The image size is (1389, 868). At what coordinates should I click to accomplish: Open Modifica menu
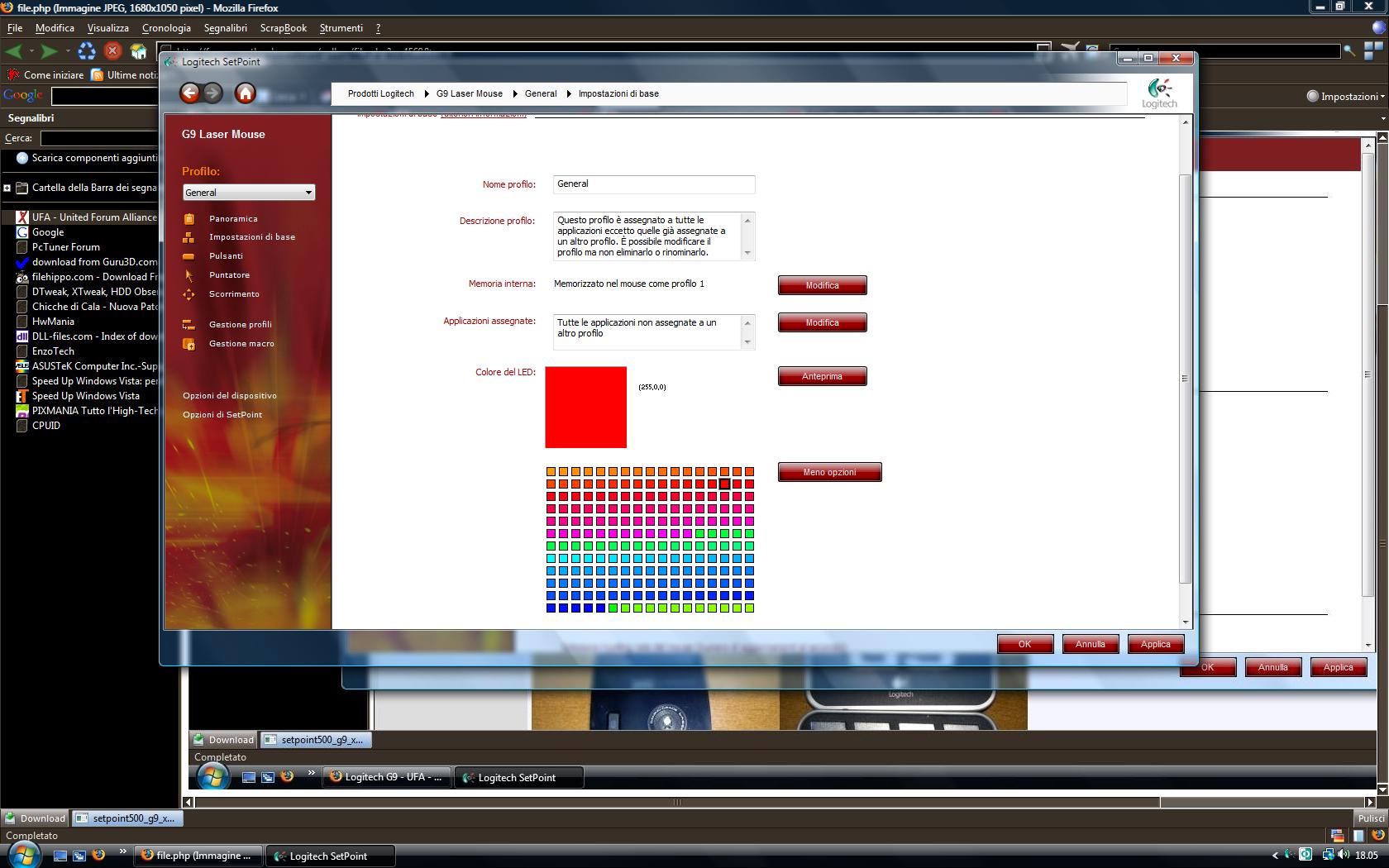click(x=55, y=28)
